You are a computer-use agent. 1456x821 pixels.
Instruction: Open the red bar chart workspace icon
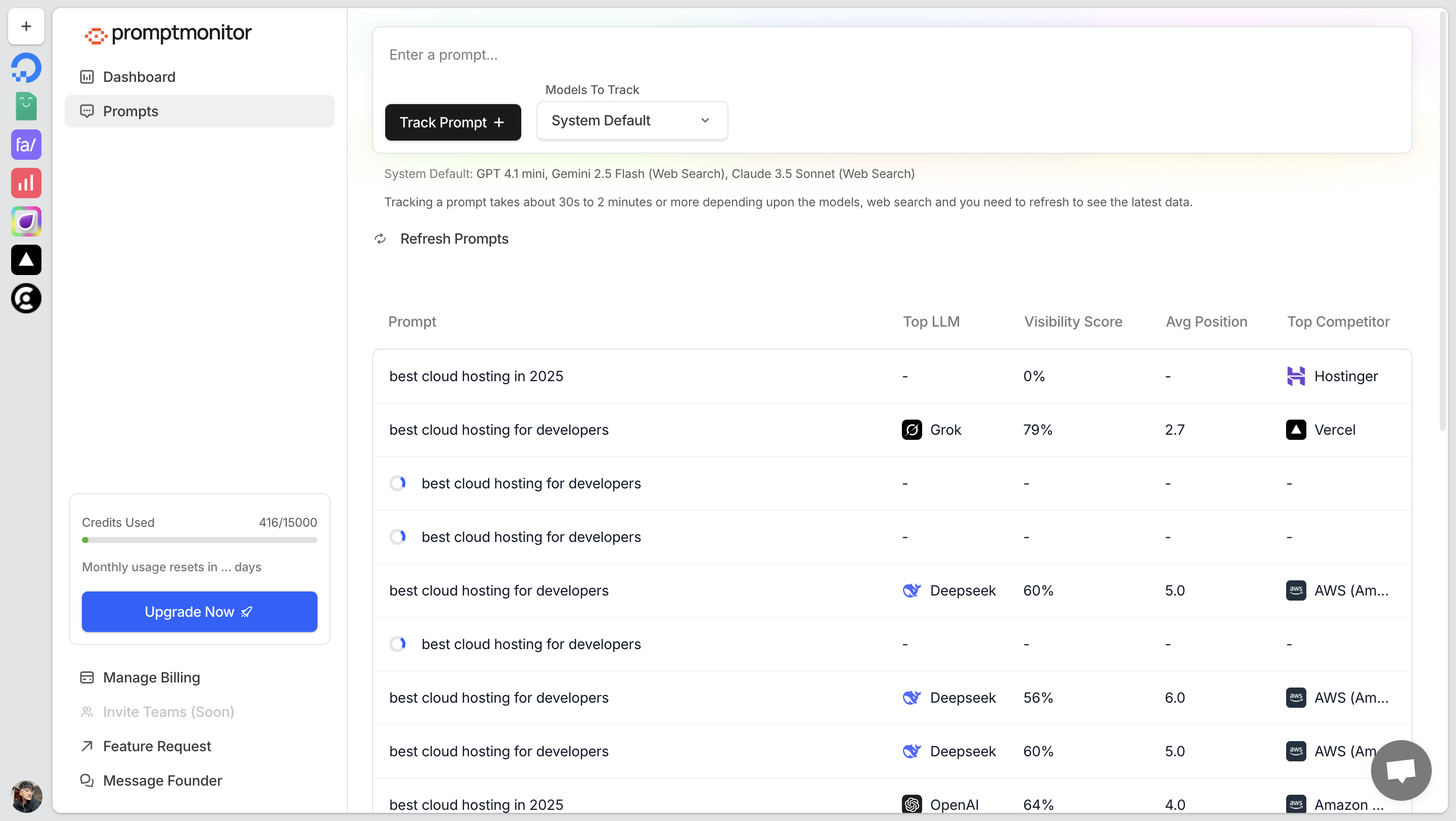coord(26,183)
